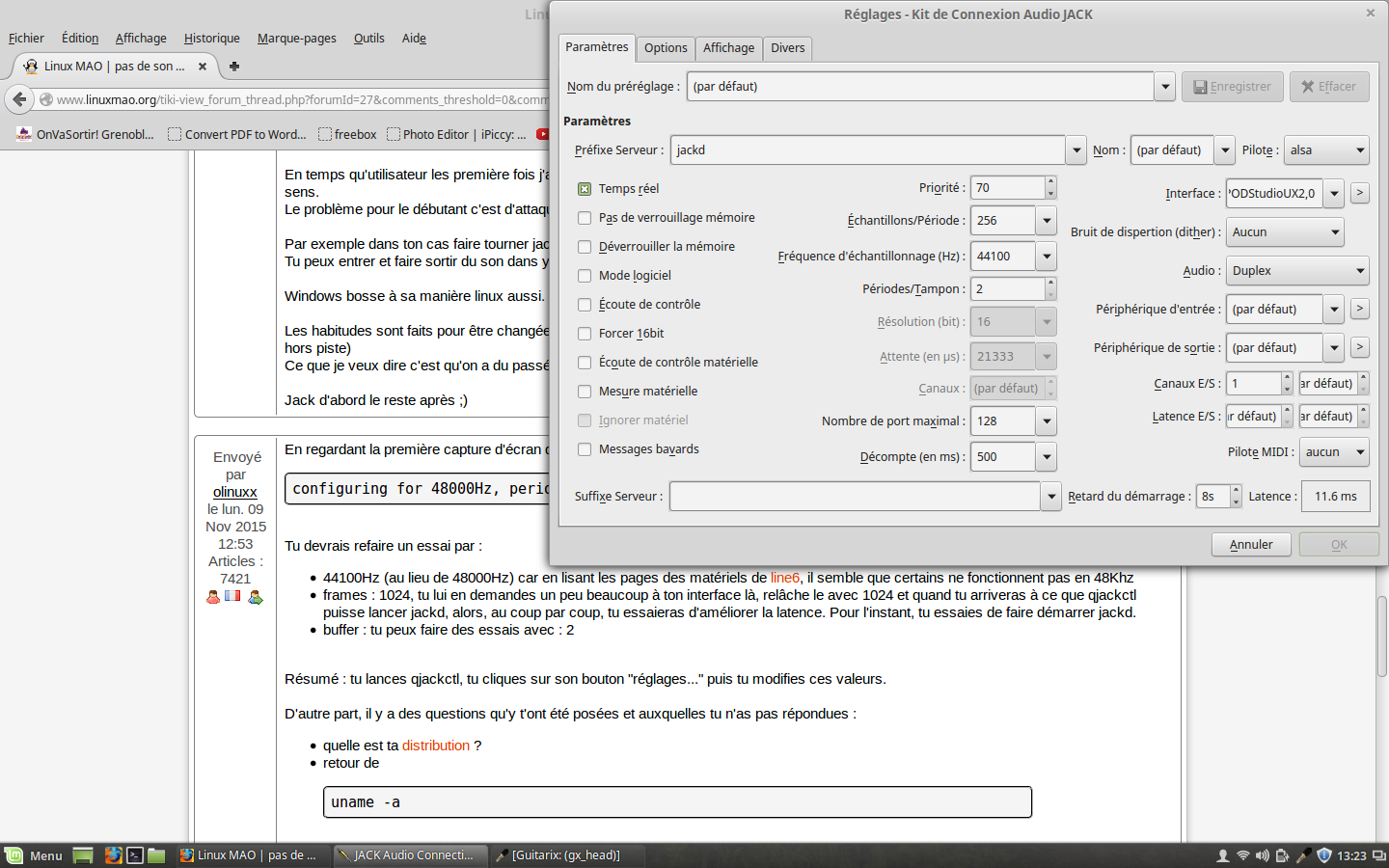Click the Firefox URL address field
Viewport: 1389px width, 868px height.
point(302,99)
